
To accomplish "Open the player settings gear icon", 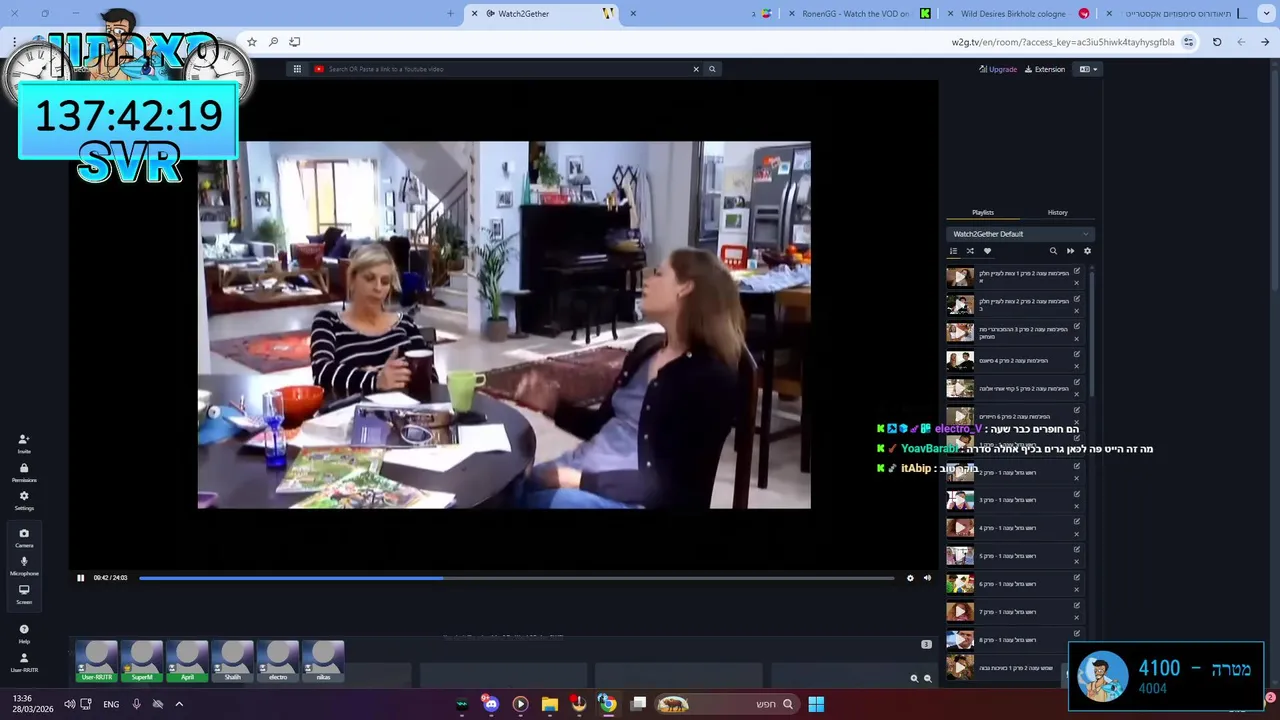I will click(910, 578).
